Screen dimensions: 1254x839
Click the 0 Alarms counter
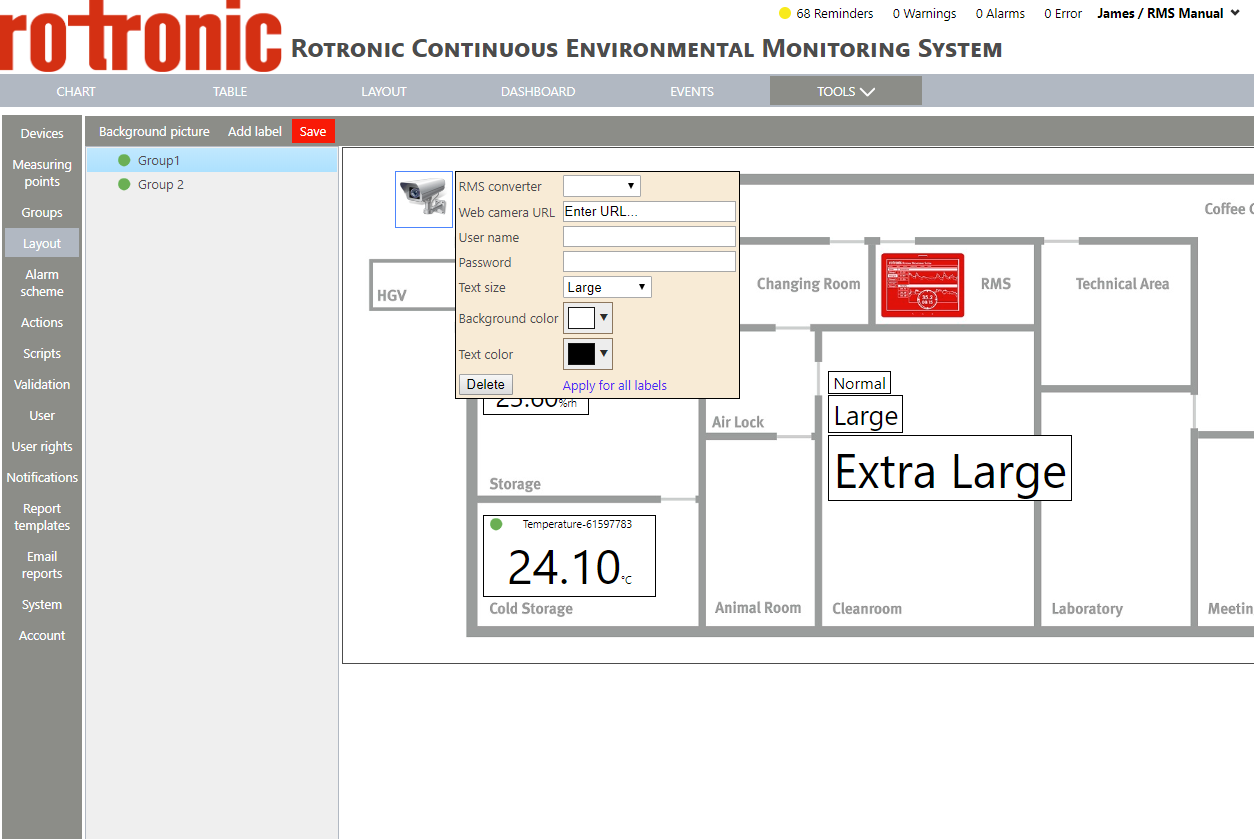(x=1001, y=14)
